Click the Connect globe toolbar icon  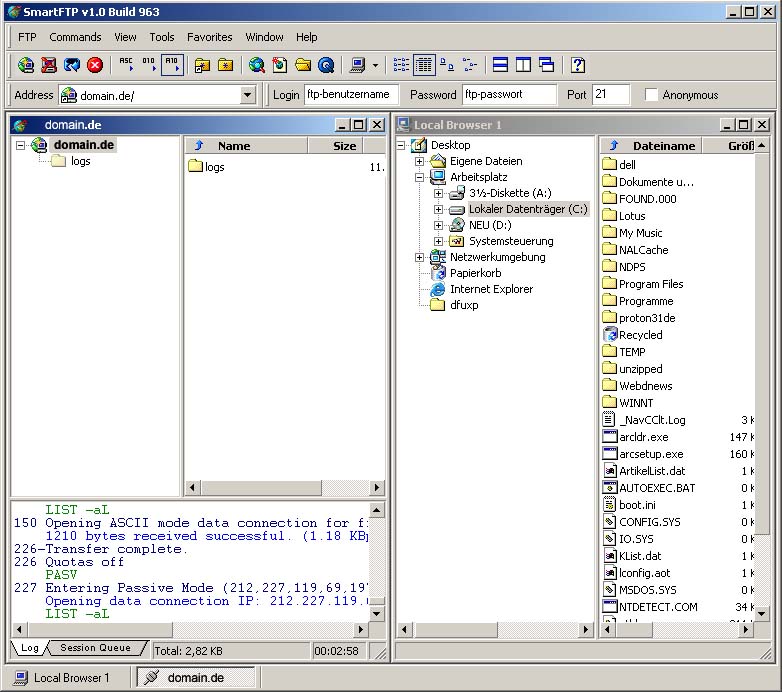point(26,65)
